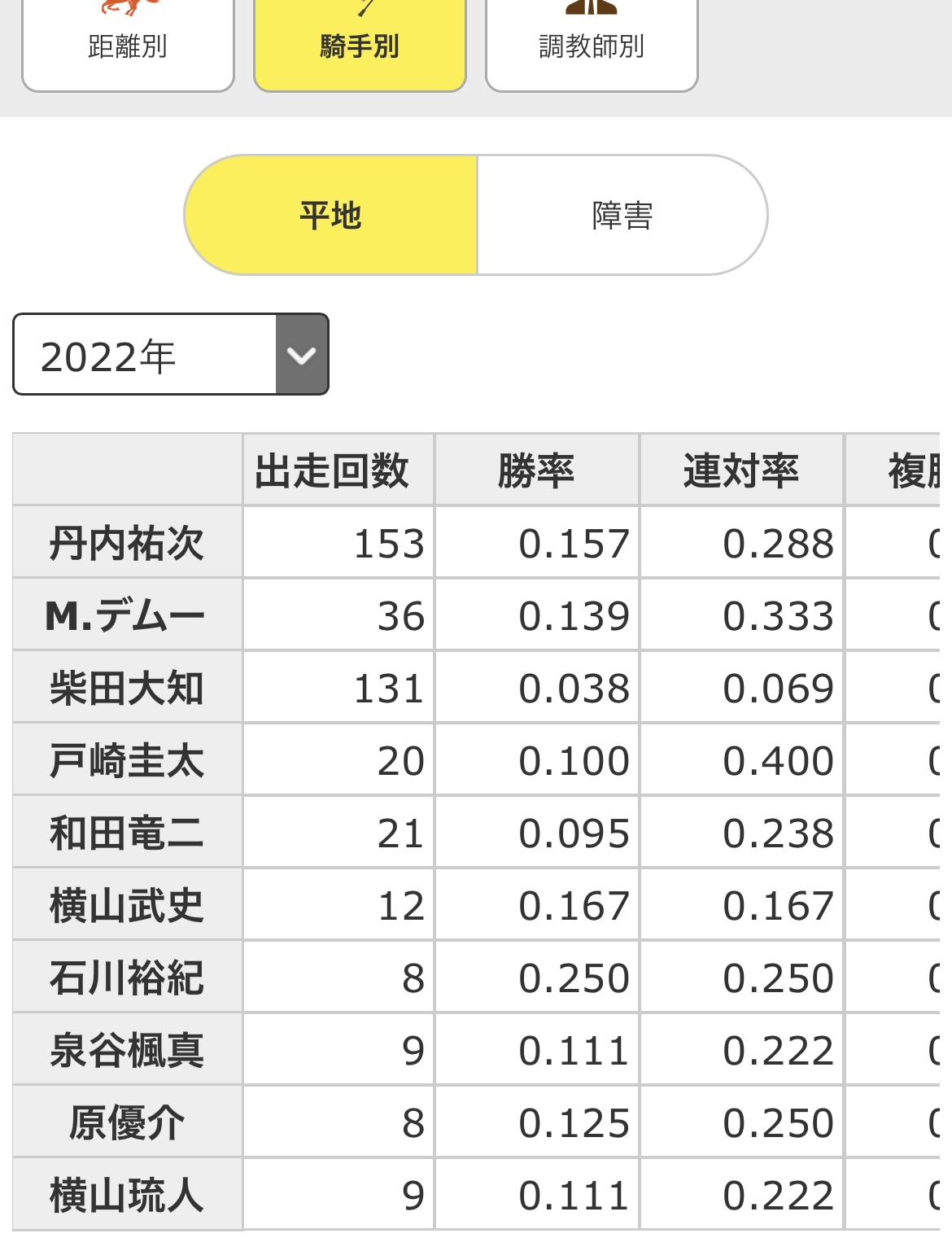Switch to the 距離別 tab
Image resolution: width=952 pixels, height=1251 pixels.
128,46
